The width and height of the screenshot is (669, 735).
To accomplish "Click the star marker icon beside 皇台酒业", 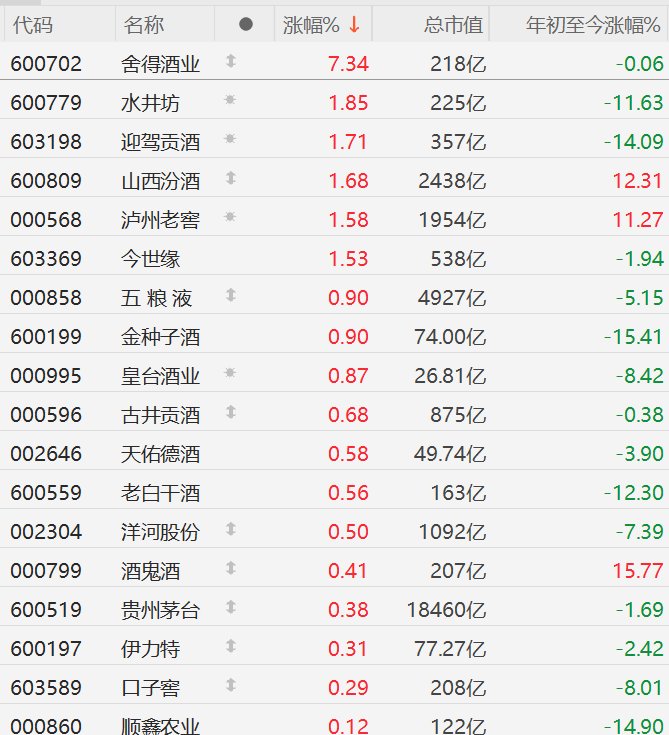I will (x=230, y=373).
